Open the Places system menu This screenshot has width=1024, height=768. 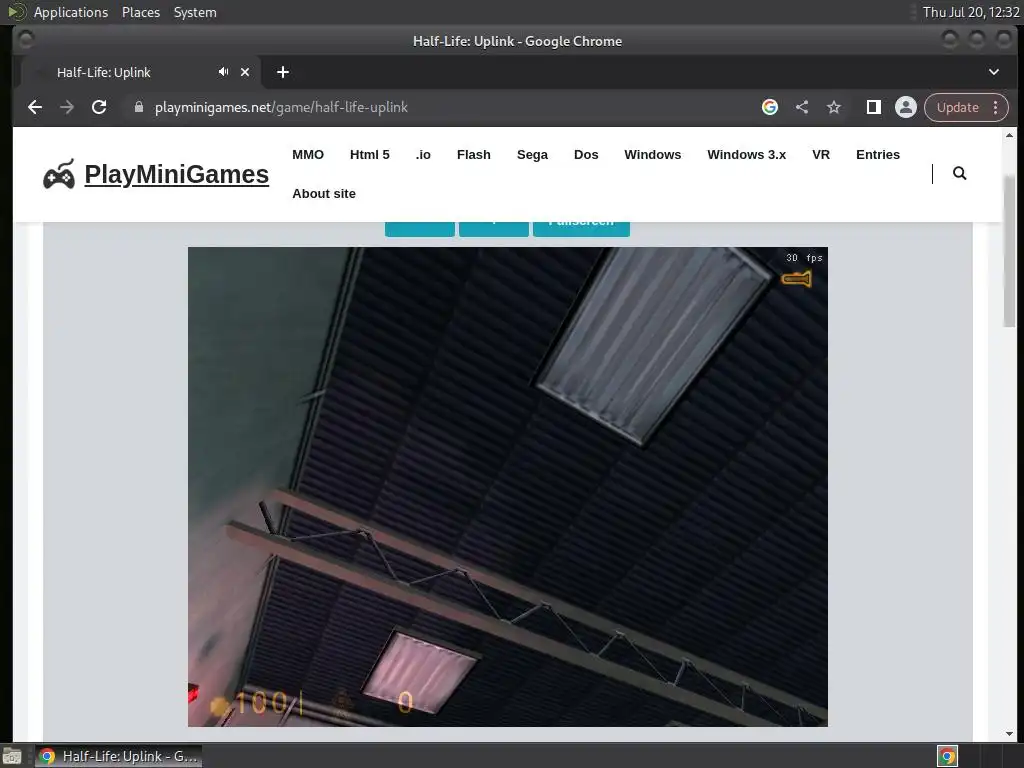pyautogui.click(x=140, y=12)
